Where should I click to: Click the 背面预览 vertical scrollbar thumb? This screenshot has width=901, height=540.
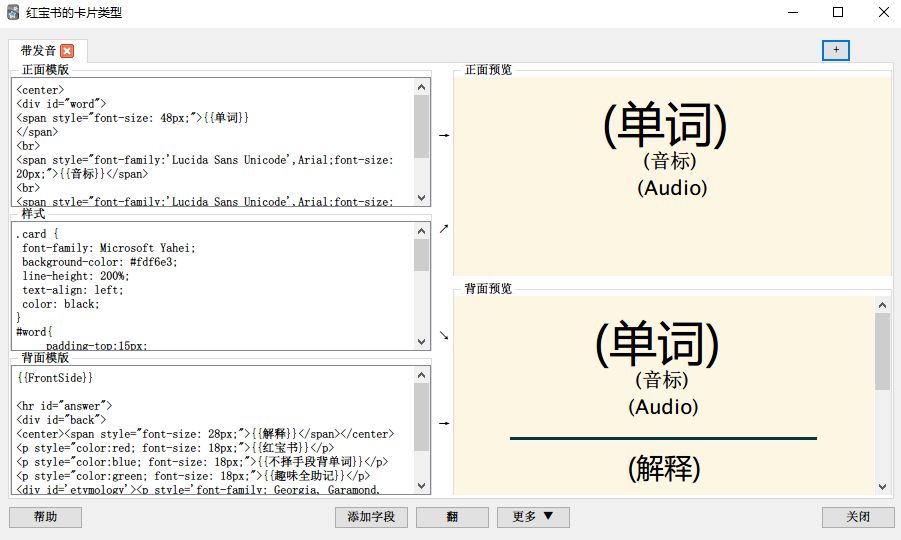click(x=882, y=351)
